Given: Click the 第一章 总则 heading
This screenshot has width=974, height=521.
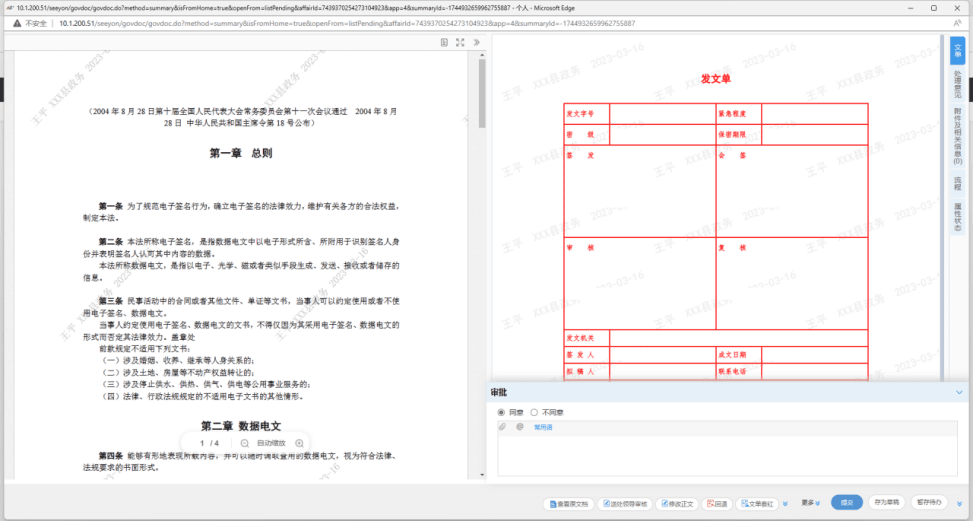Looking at the screenshot, I should (x=241, y=153).
